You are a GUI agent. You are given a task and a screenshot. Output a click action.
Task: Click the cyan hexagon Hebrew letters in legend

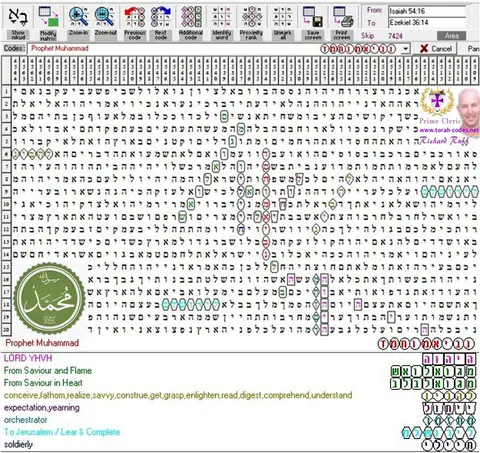click(439, 433)
